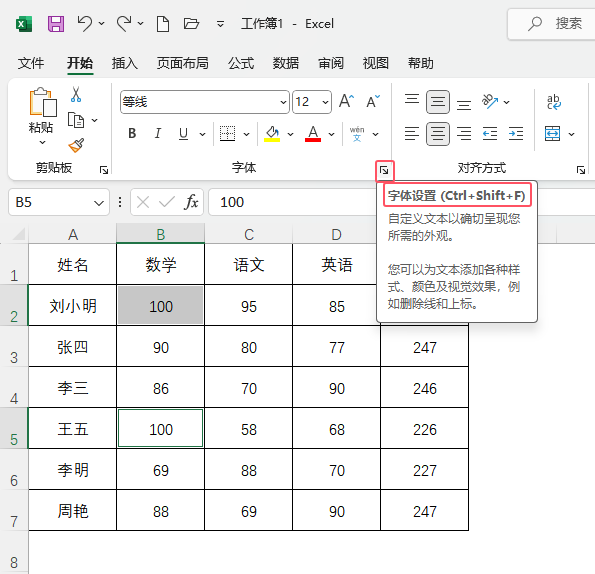Toggle Italic formatting
Screen dimensions: 595x574
(157, 134)
